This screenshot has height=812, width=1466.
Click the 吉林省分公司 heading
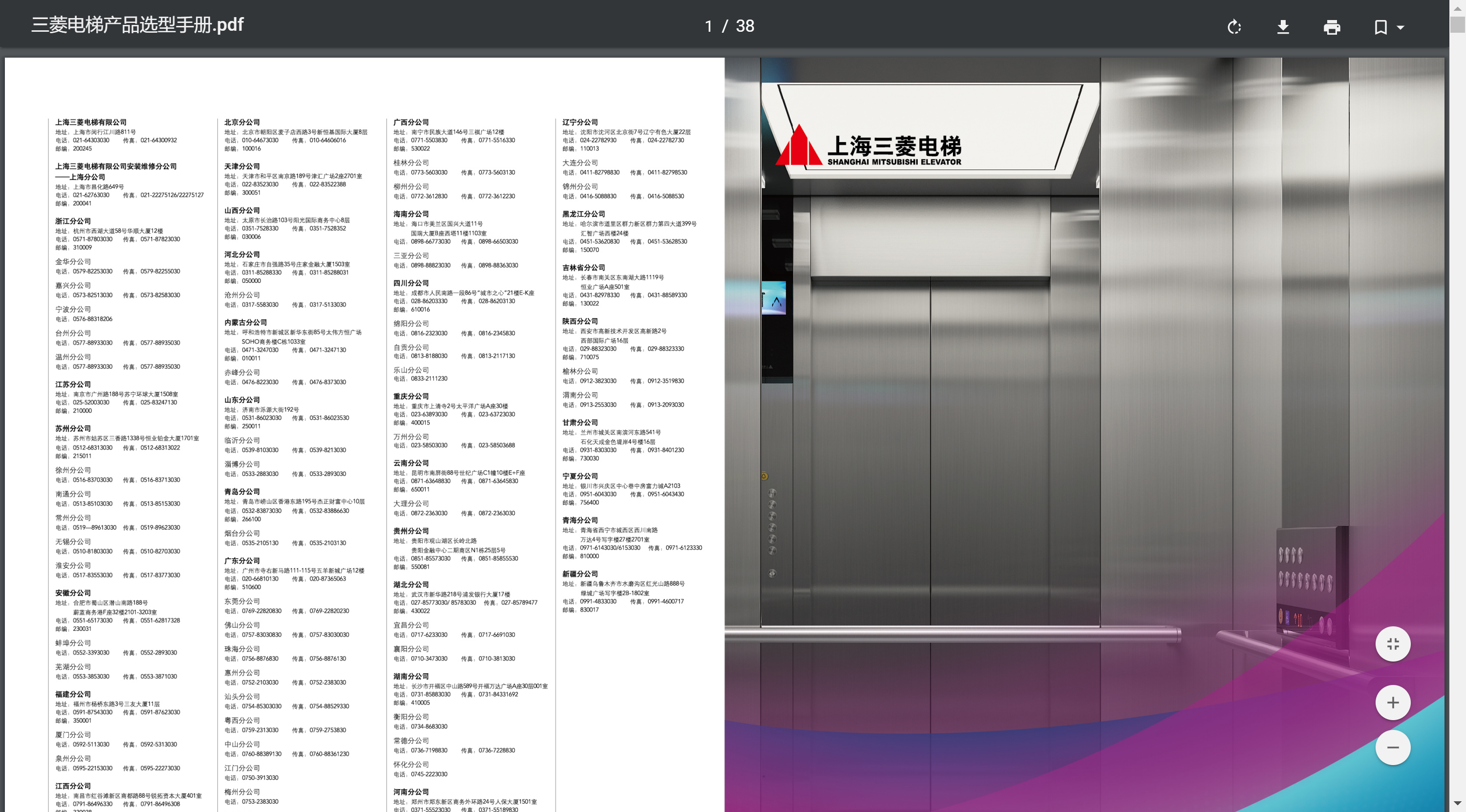(583, 267)
